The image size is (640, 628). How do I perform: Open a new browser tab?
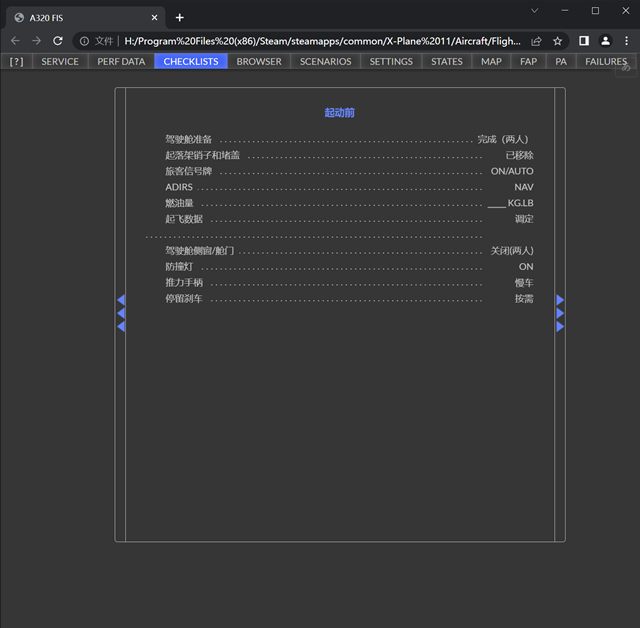click(x=180, y=18)
